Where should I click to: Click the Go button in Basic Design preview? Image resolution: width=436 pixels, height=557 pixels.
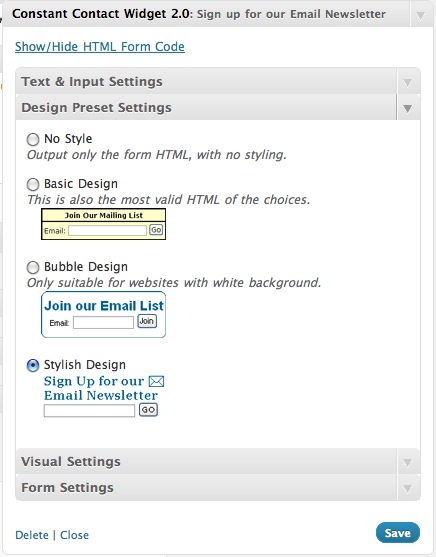coord(156,230)
